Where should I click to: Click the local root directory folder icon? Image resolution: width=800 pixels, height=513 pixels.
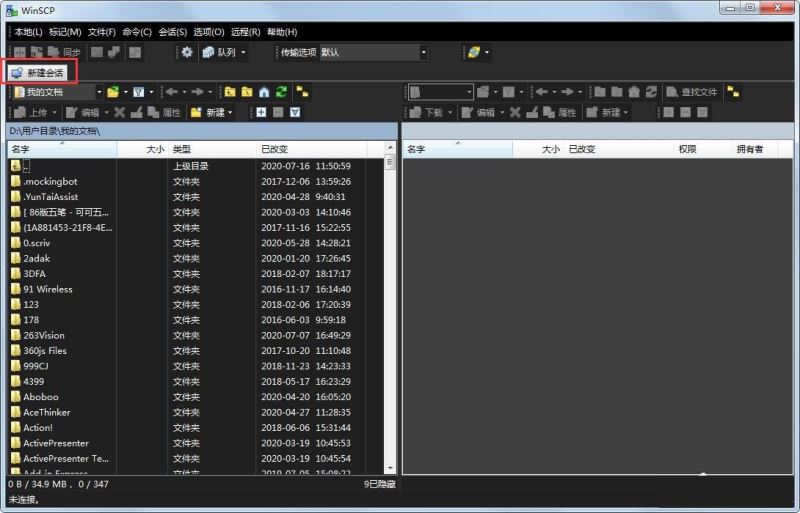pyautogui.click(x=247, y=92)
